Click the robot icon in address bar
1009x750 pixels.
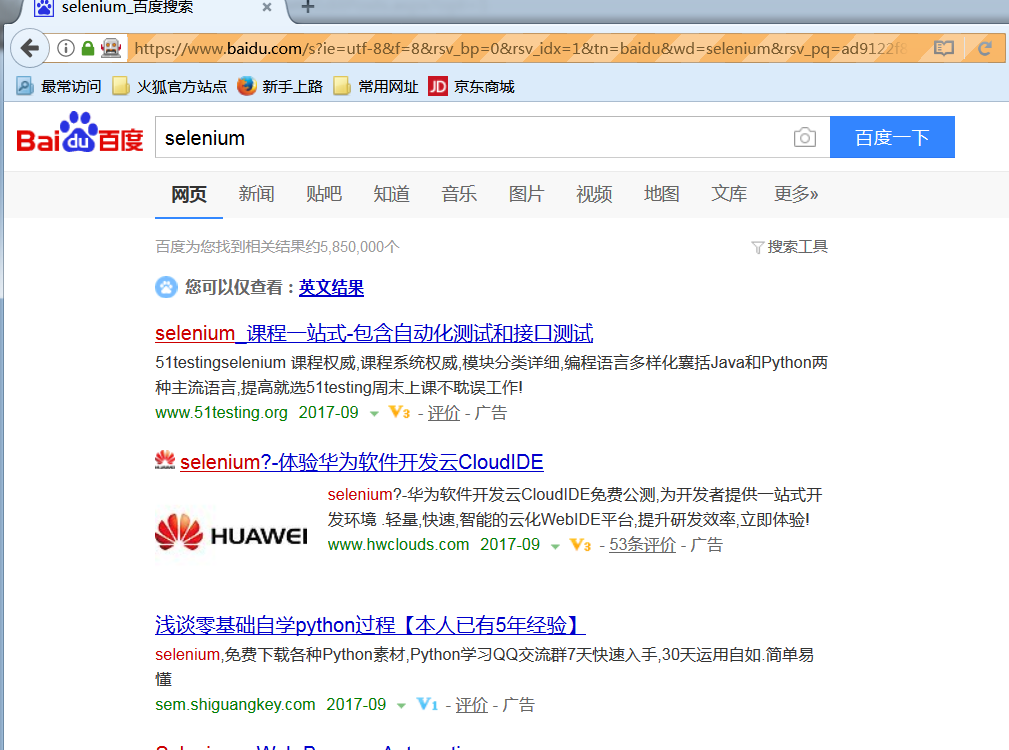click(x=111, y=48)
